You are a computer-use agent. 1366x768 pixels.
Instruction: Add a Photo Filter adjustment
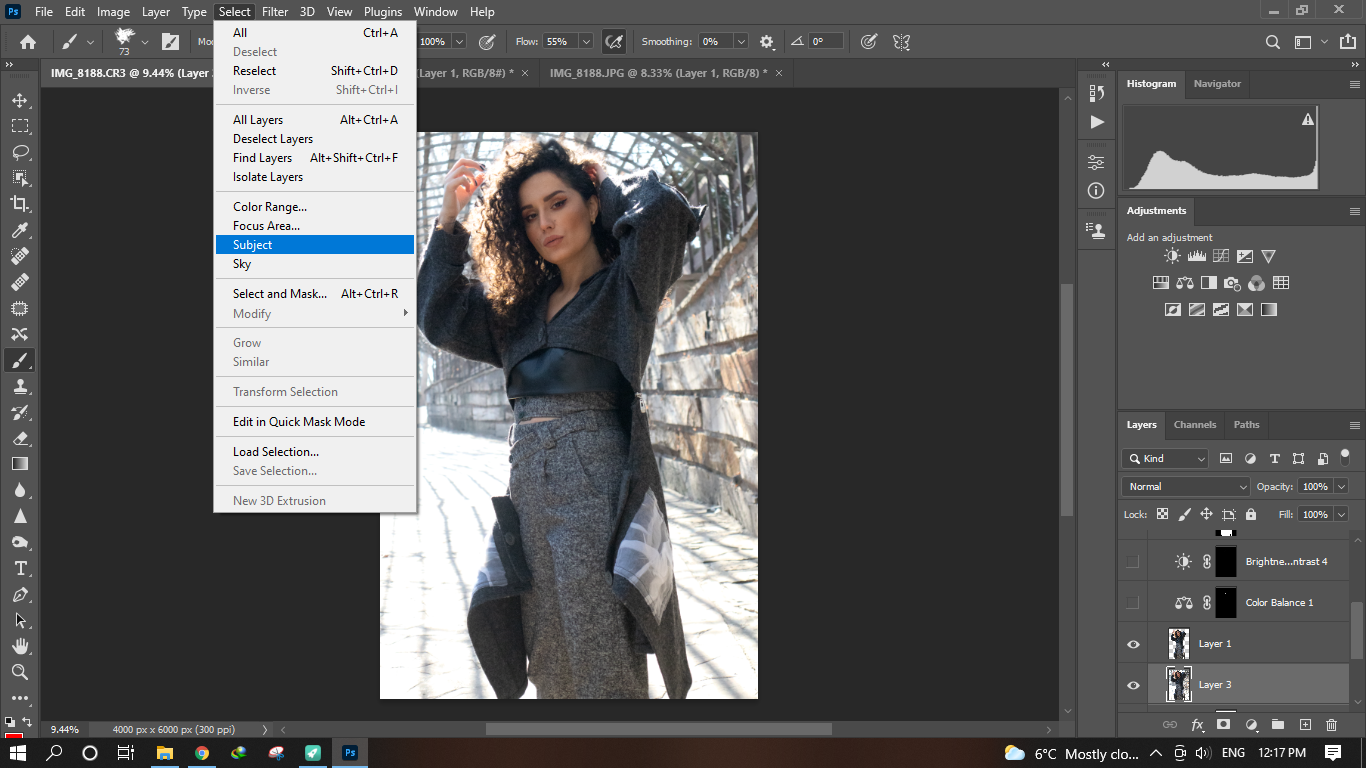pos(1233,283)
